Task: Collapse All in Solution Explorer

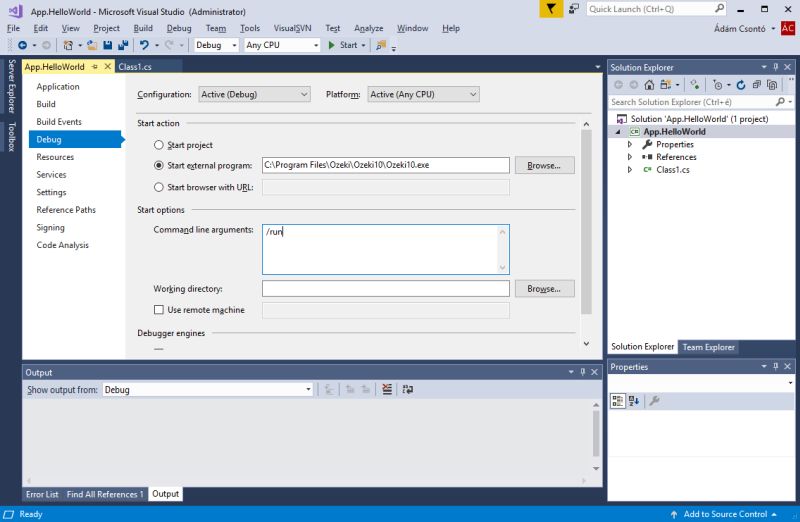Action: click(x=757, y=85)
